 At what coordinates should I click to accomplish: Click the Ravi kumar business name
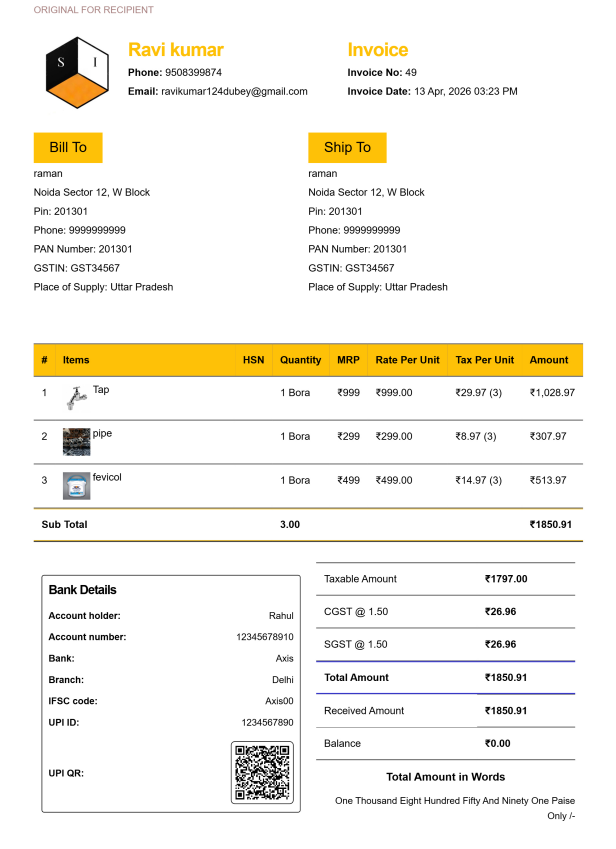[175, 50]
